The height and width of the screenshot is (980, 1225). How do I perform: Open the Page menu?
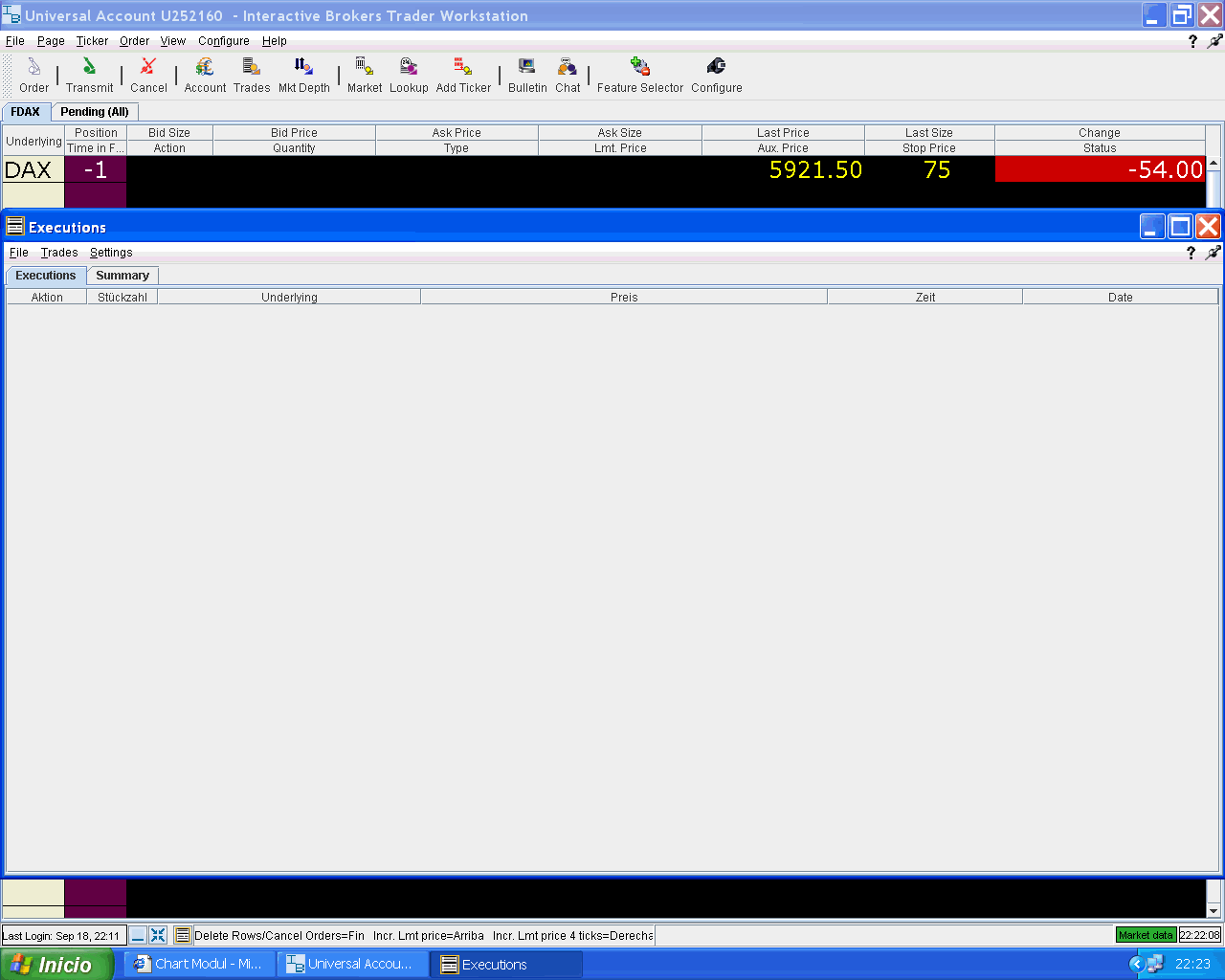[x=51, y=41]
